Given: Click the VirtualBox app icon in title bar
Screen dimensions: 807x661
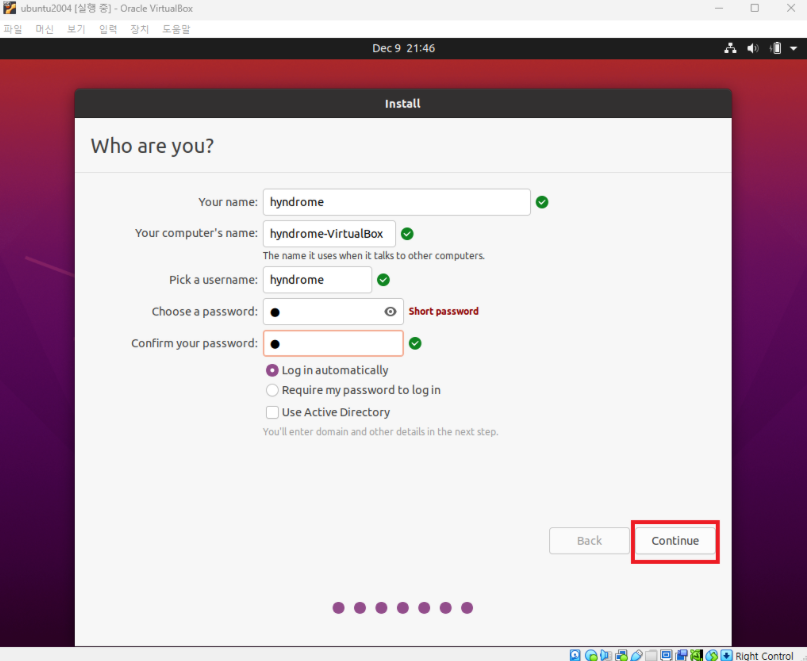Looking at the screenshot, I should 9,8.
